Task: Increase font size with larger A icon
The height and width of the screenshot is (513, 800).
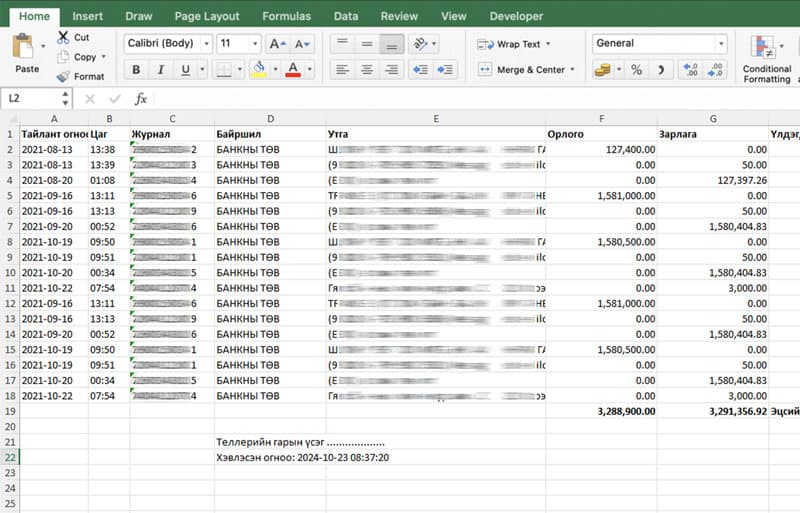Action: pos(278,44)
